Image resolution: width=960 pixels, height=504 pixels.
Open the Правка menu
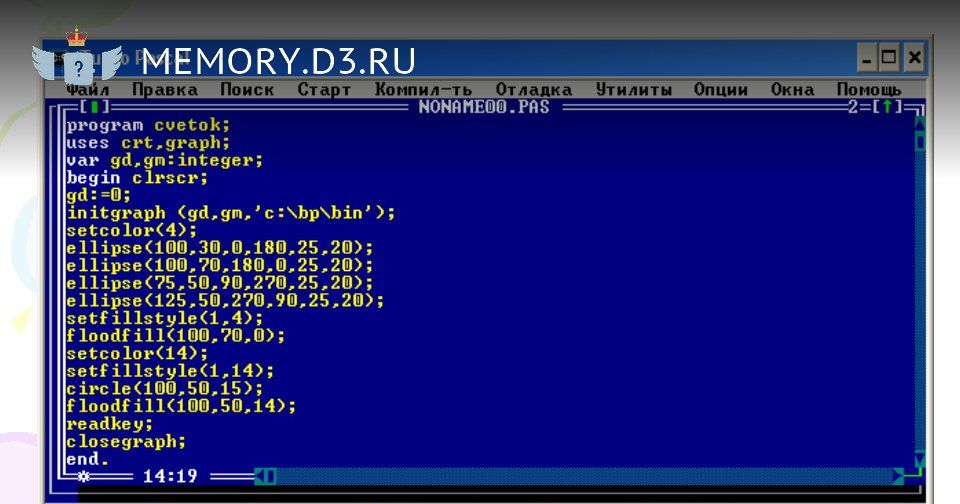(x=164, y=90)
